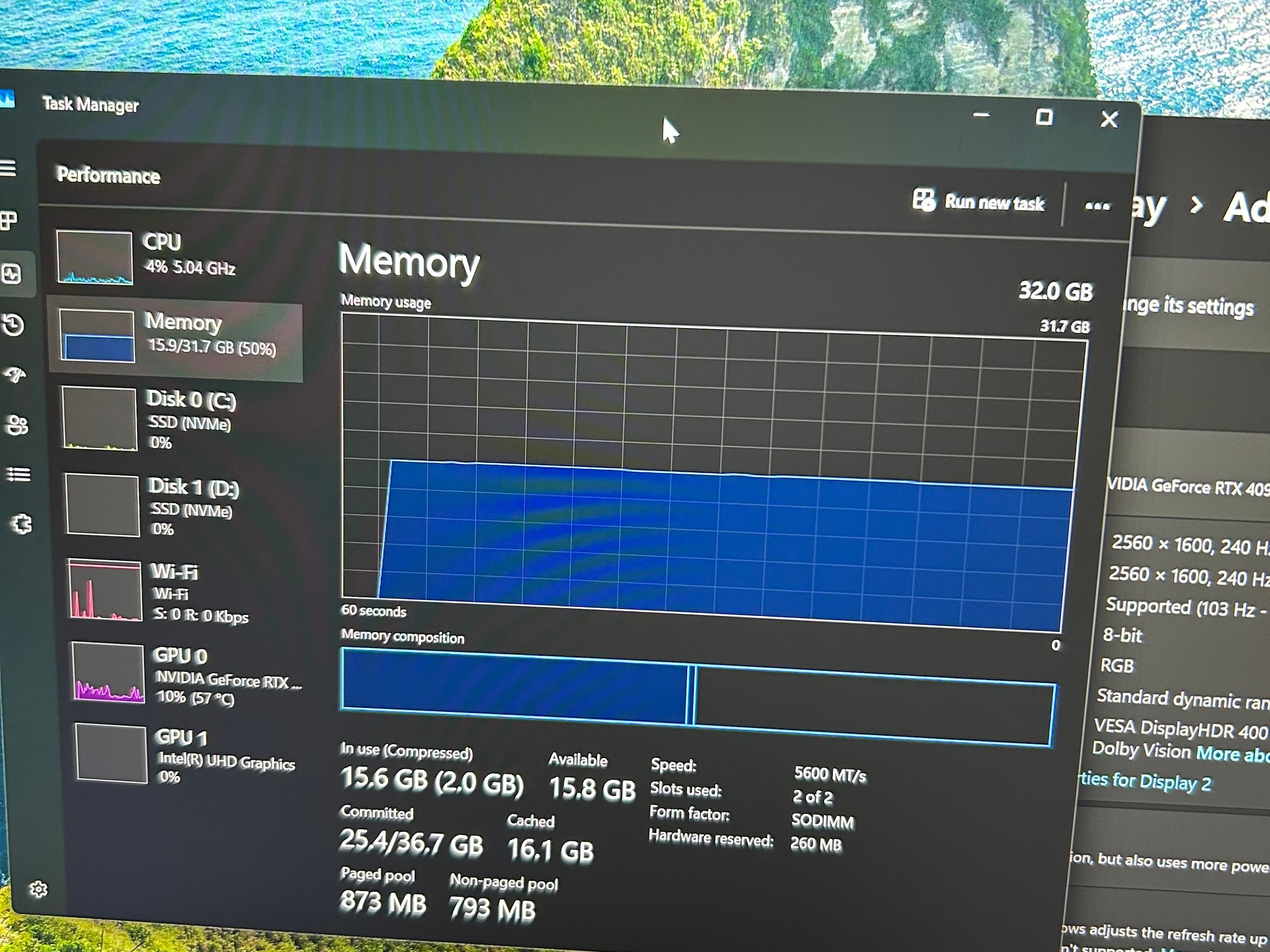The image size is (1270, 952).
Task: Open the Services sidebar icon
Action: click(22, 524)
